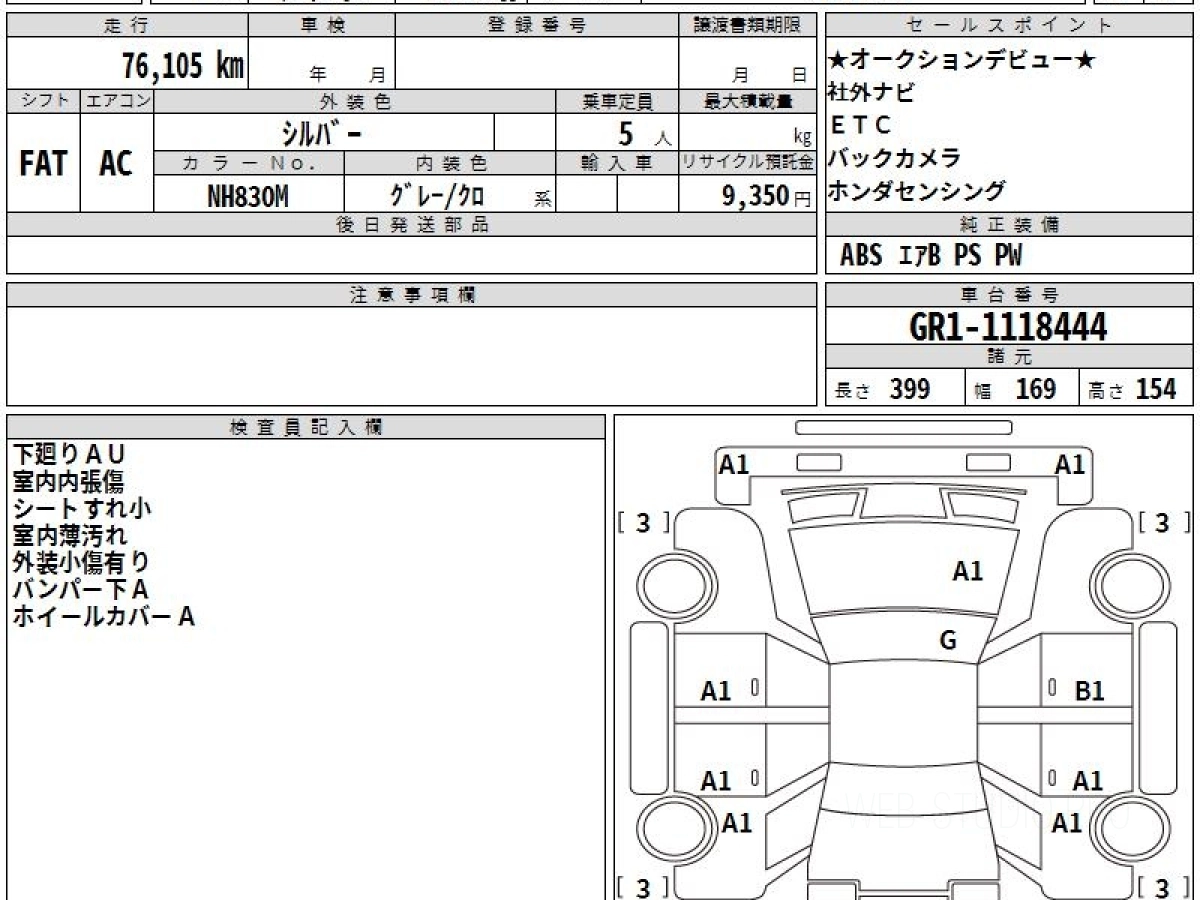Click the 譲渡書類期限 header
Image resolution: width=1200 pixels, height=900 pixels.
(x=747, y=26)
